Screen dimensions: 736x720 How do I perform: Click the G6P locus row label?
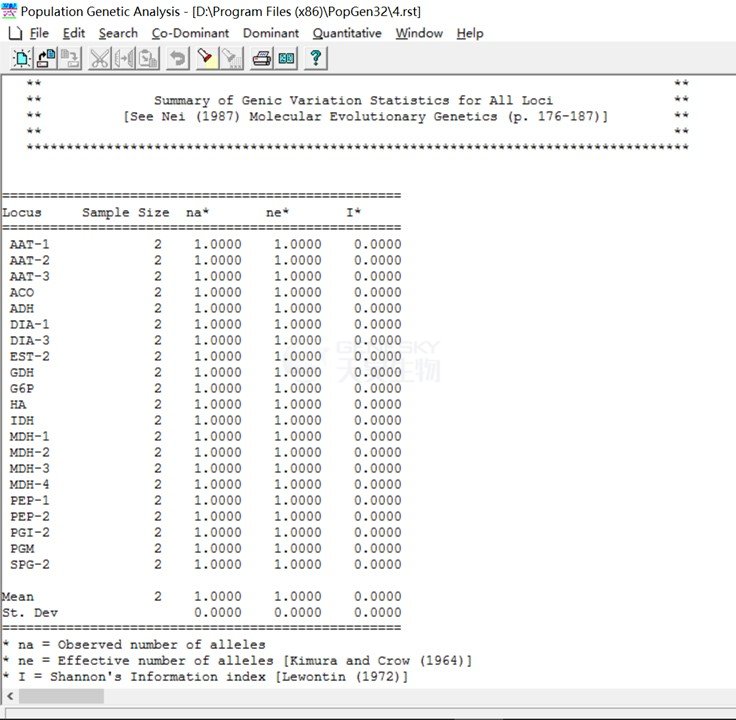point(22,389)
